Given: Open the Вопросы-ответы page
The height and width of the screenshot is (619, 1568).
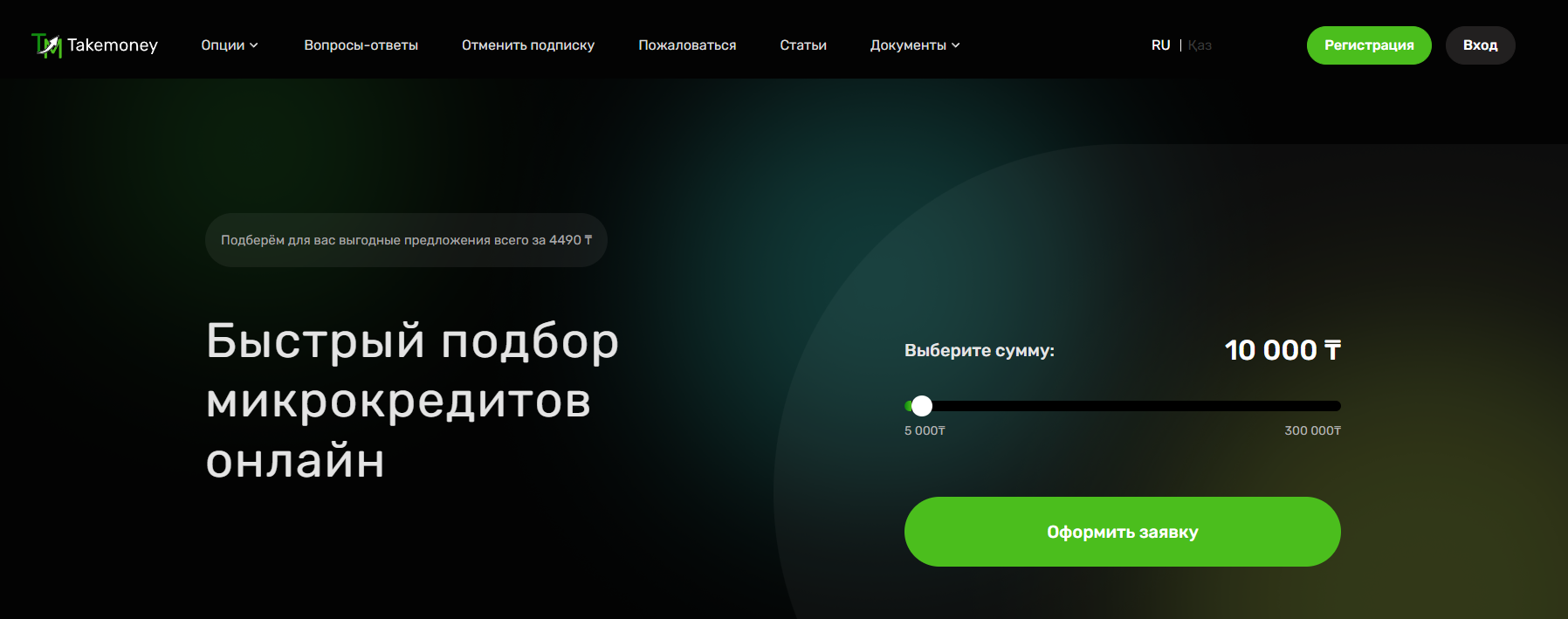Looking at the screenshot, I should click(361, 45).
